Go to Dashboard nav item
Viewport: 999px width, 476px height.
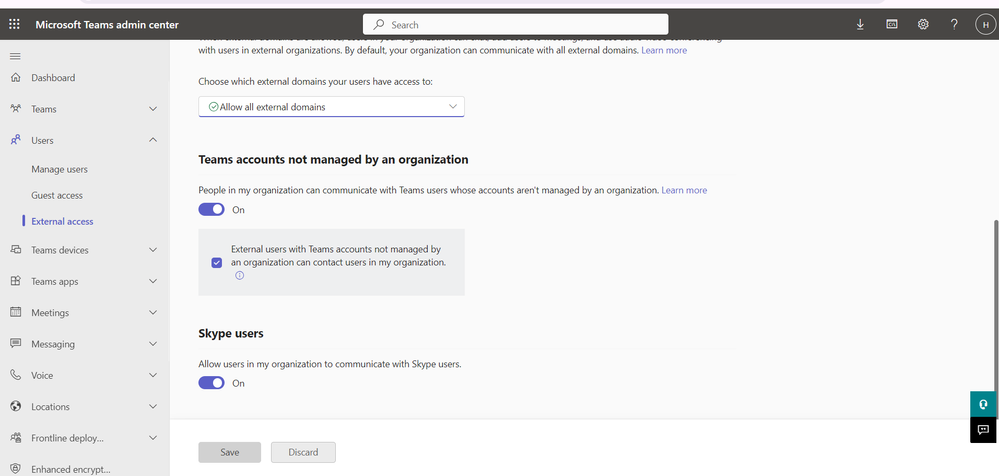point(53,78)
